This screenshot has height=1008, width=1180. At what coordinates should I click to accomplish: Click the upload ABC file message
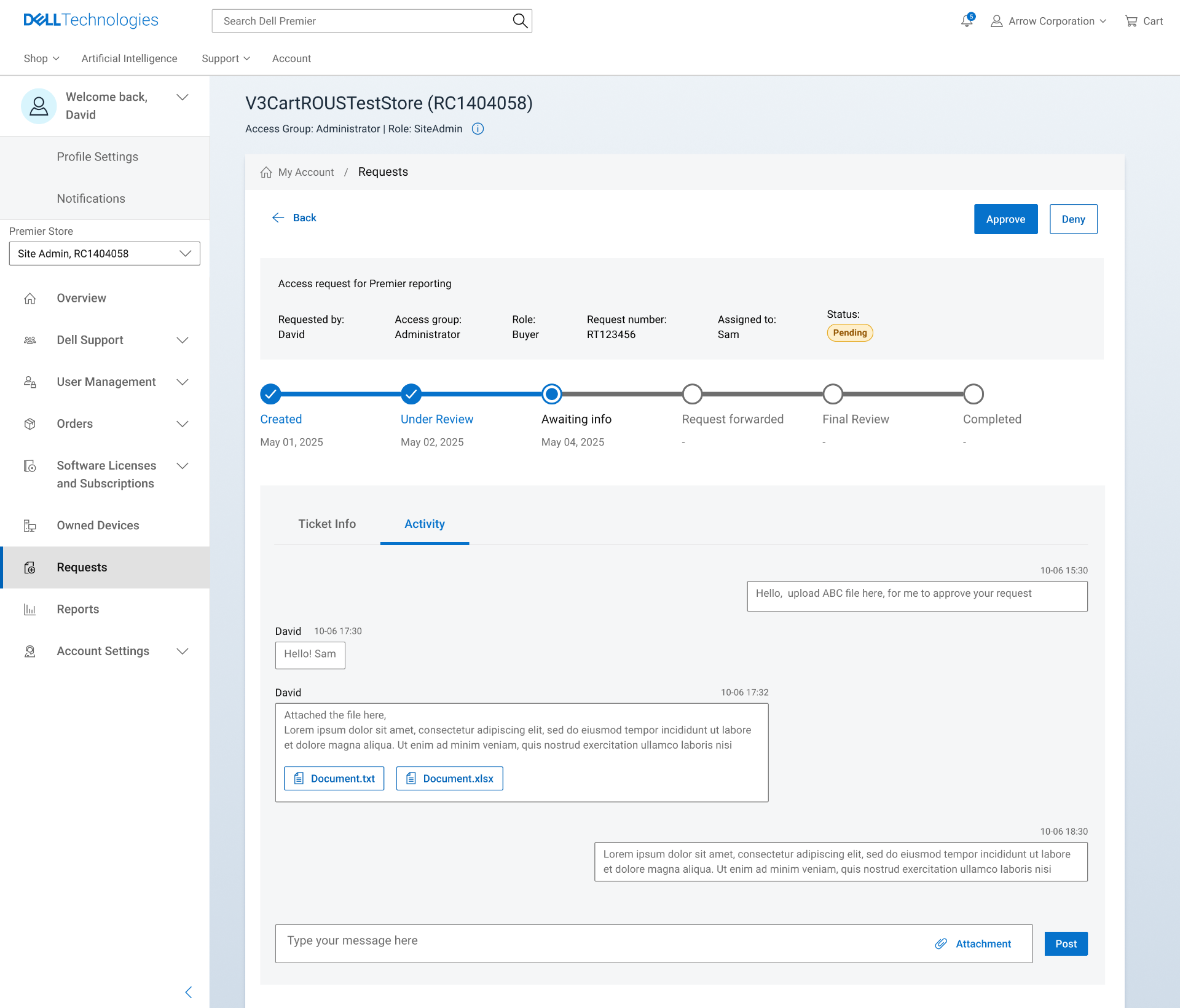pos(917,596)
